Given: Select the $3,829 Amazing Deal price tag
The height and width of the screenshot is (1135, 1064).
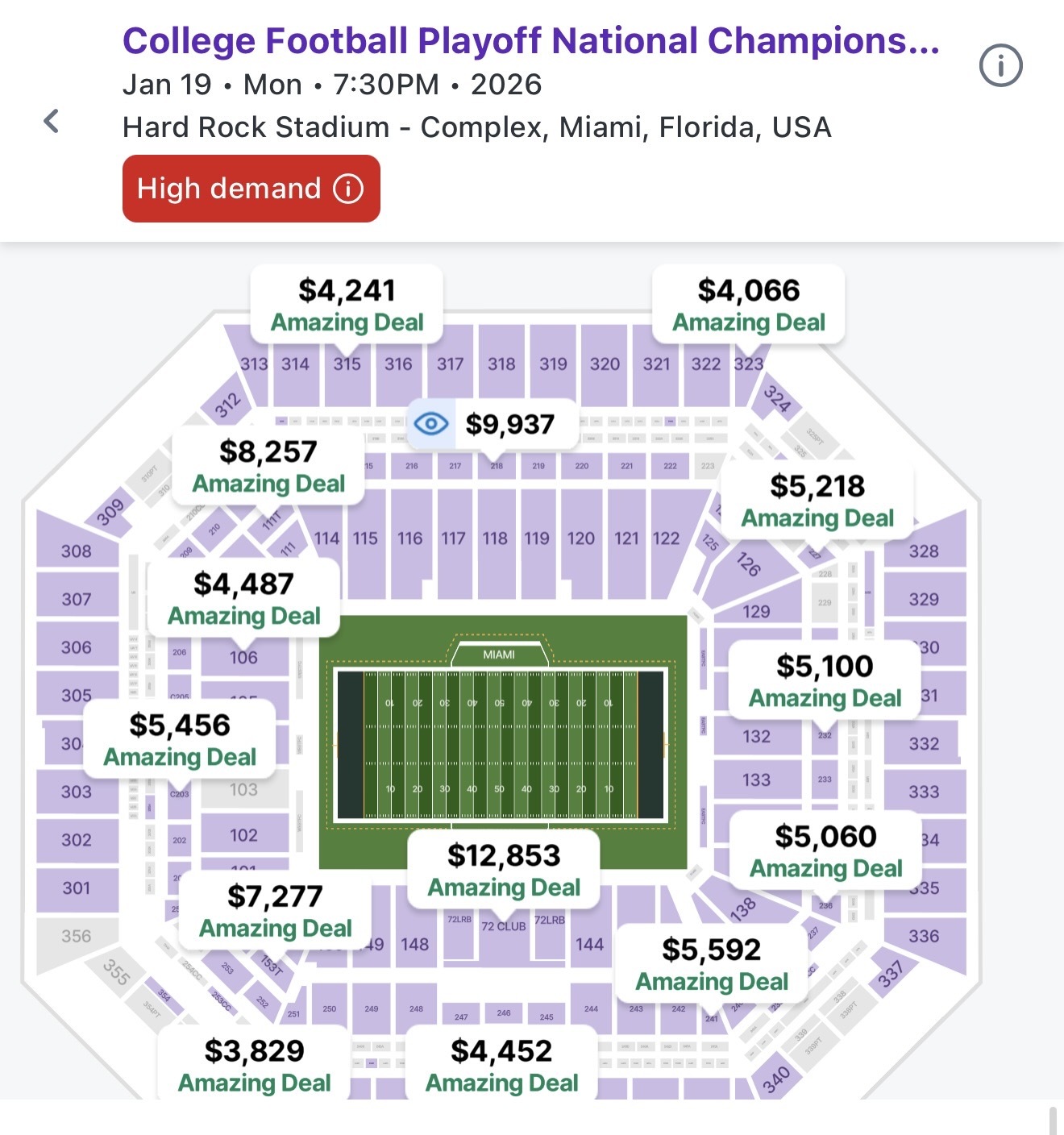Looking at the screenshot, I should pyautogui.click(x=254, y=1066).
